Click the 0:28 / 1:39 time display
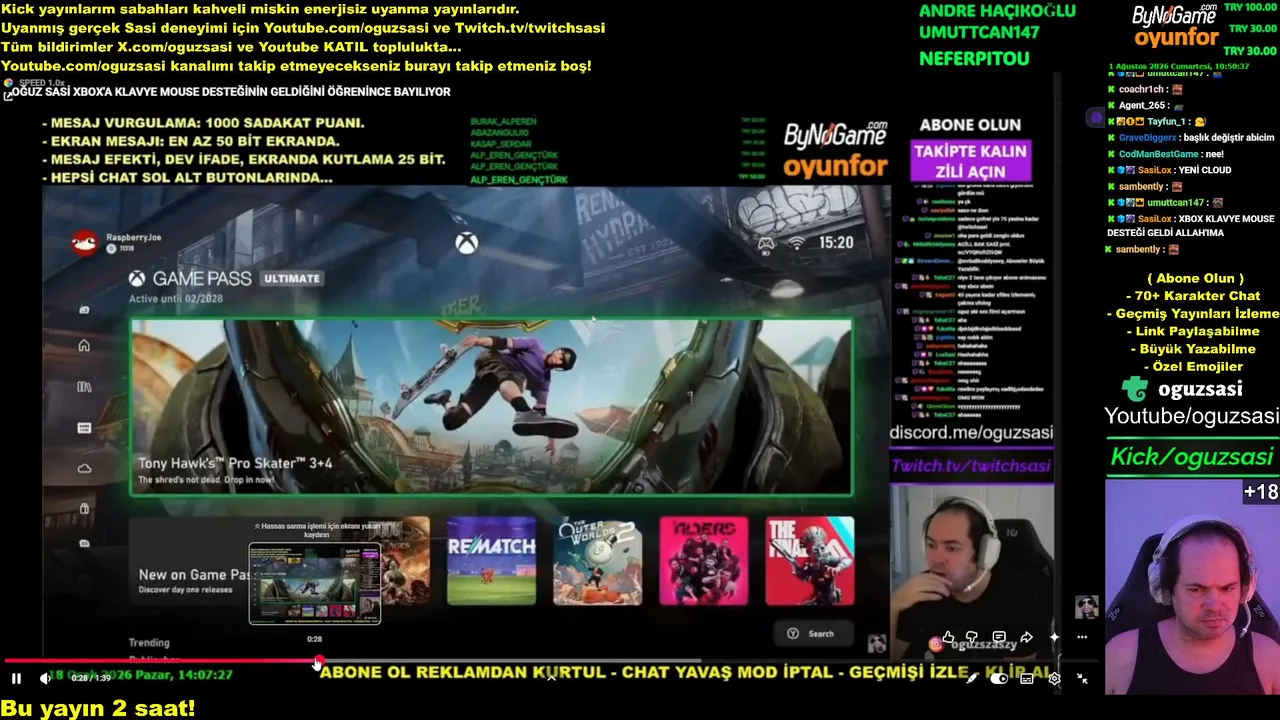This screenshot has width=1280, height=720. click(x=91, y=678)
